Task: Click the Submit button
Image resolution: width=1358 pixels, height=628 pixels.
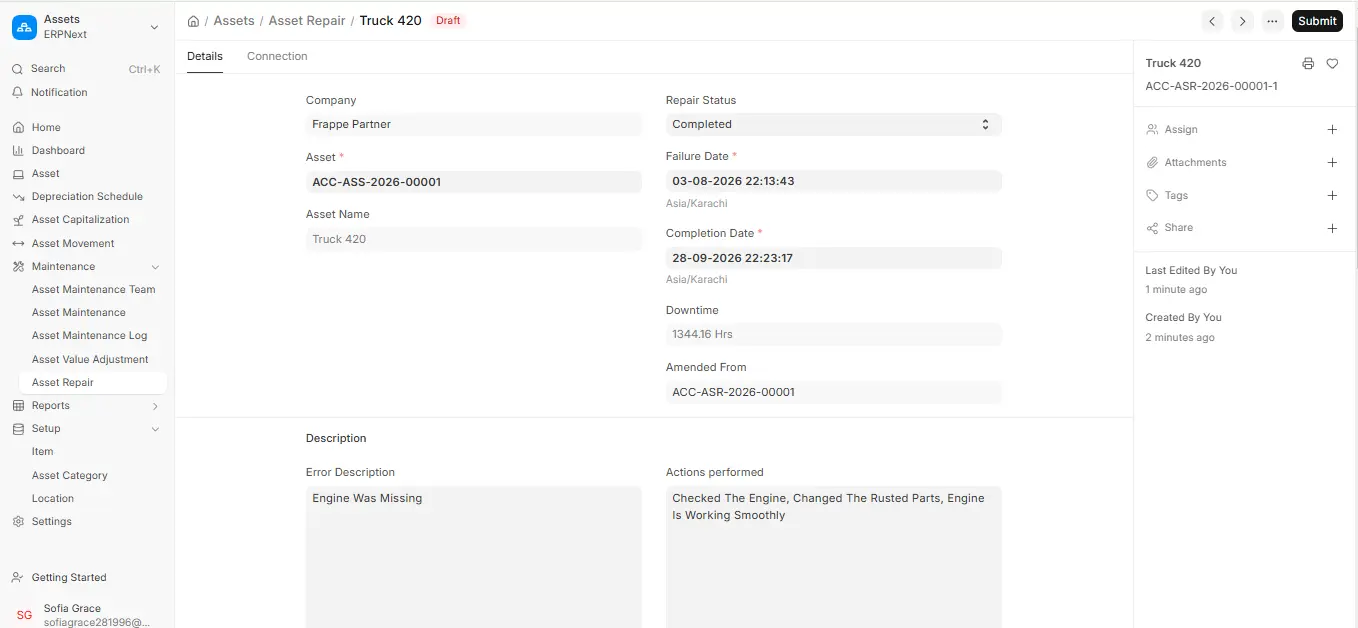Action: [1317, 21]
